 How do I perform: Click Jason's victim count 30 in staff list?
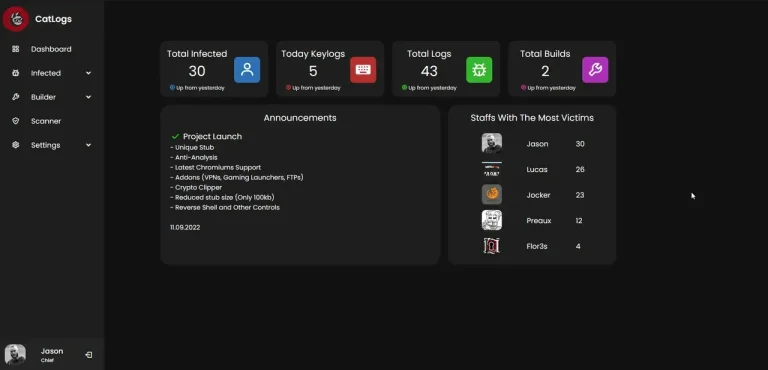coord(580,144)
